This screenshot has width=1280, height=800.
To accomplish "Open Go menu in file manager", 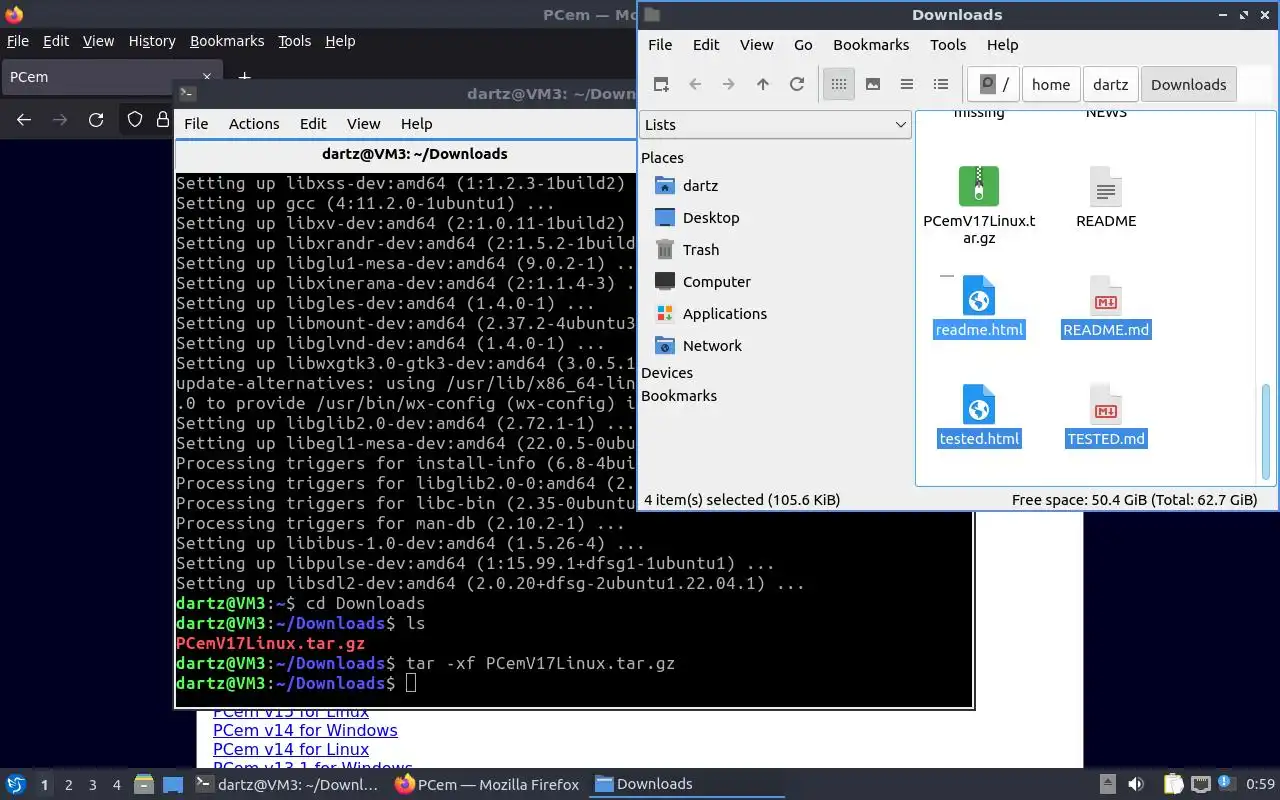I will (x=803, y=45).
